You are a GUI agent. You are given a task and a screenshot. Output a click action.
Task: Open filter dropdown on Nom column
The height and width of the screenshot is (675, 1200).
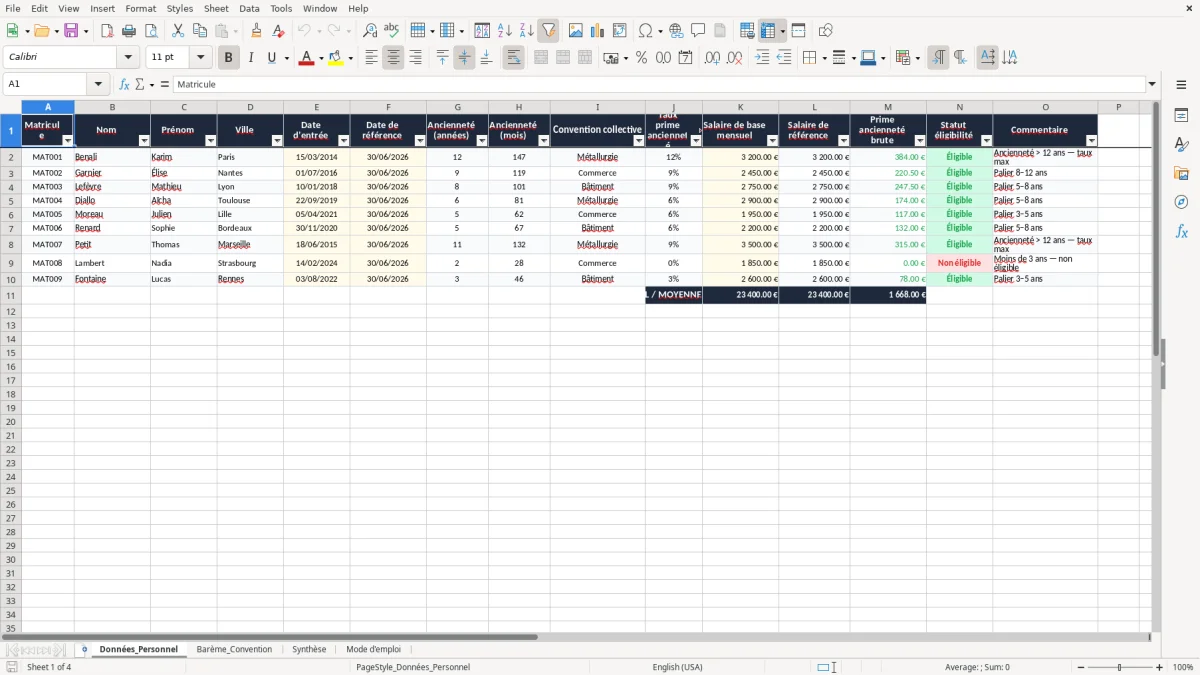(x=144, y=141)
